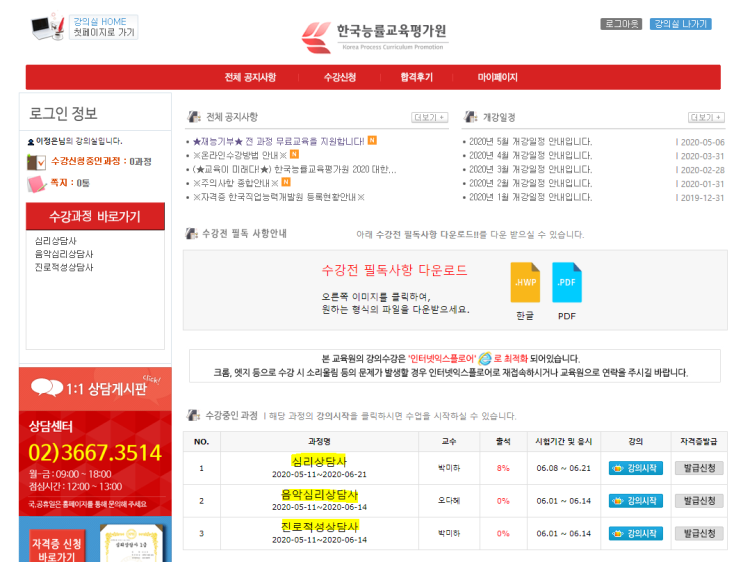Click the speech bubble icon on 상담게시판 banner

pos(46,388)
